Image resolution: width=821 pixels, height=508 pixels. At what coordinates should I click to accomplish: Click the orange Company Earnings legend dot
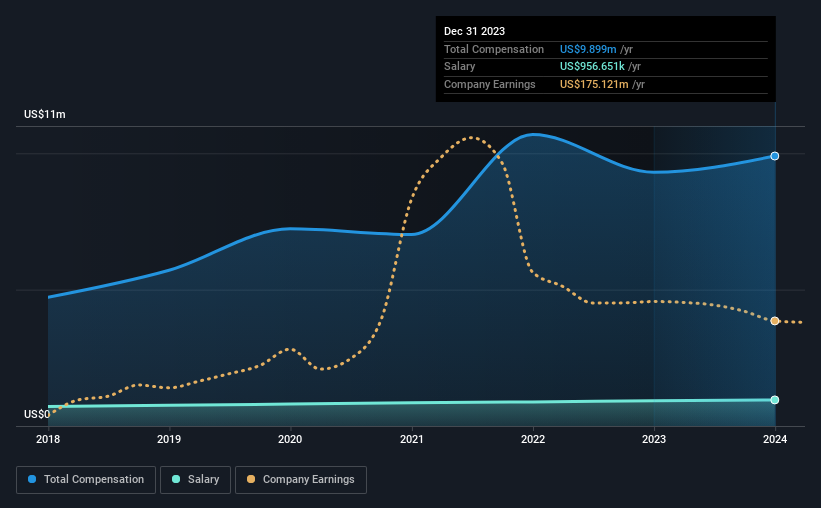tap(251, 479)
